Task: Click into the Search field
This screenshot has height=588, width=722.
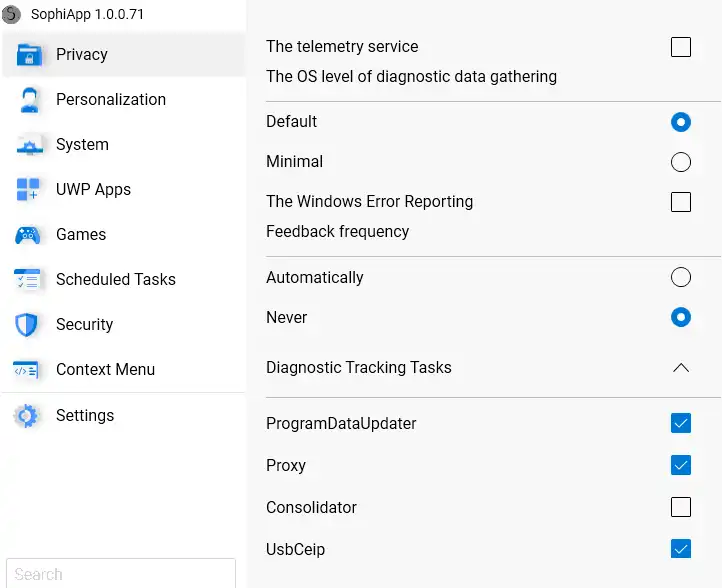Action: click(x=120, y=574)
